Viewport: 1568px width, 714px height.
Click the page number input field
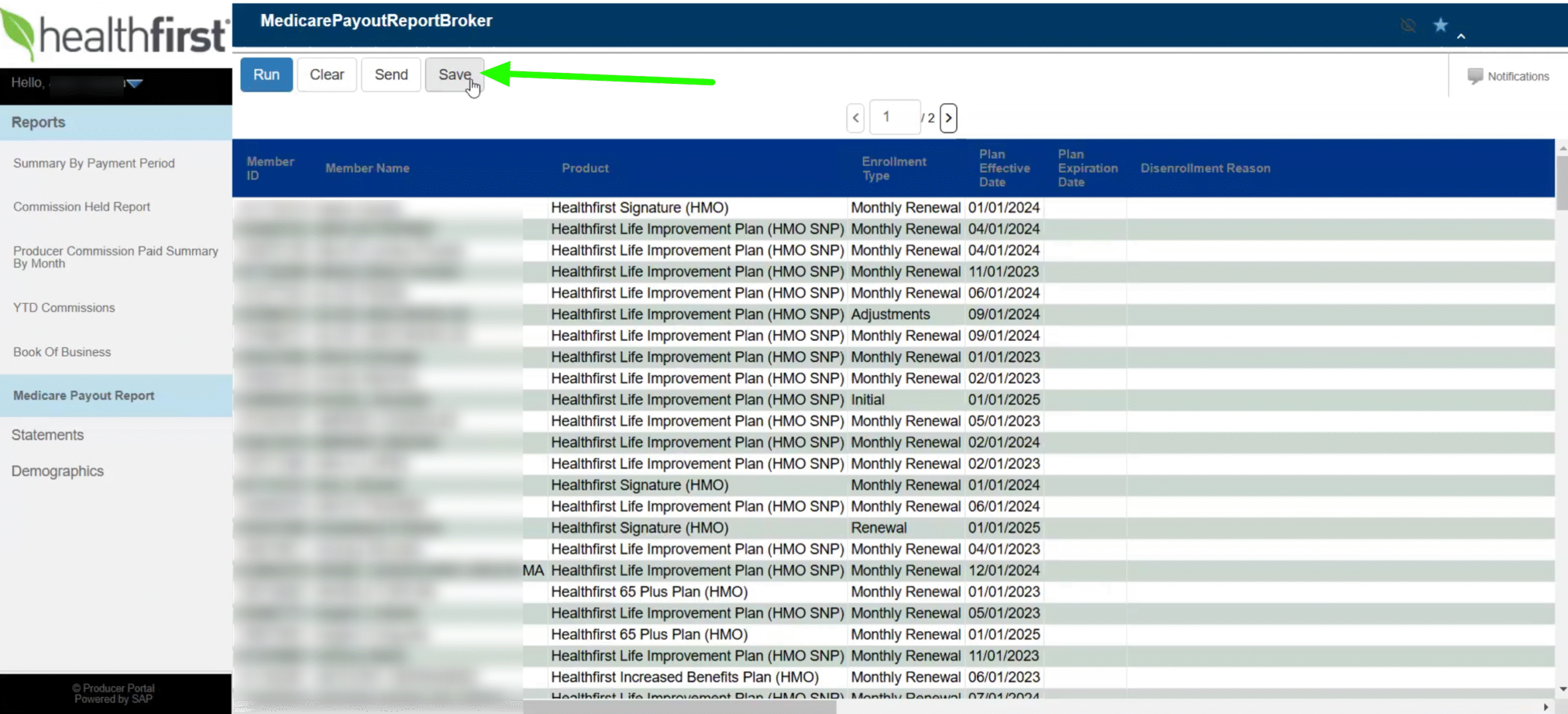[x=895, y=117]
